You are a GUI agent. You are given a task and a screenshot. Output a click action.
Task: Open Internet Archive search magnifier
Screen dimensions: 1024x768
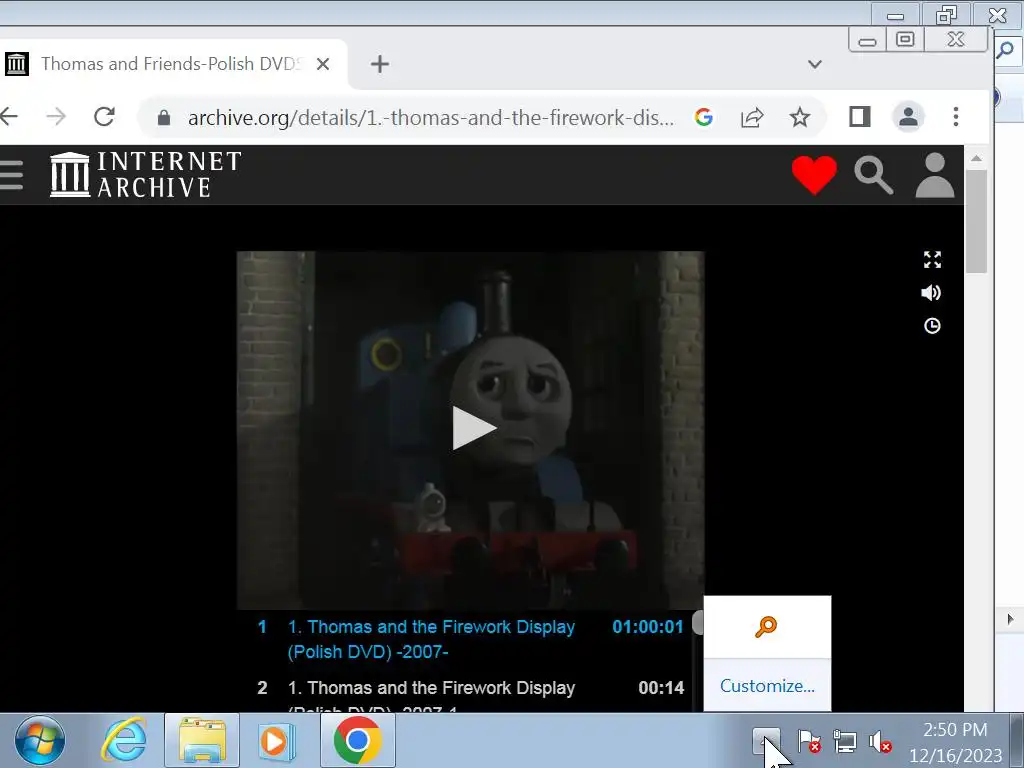point(874,175)
